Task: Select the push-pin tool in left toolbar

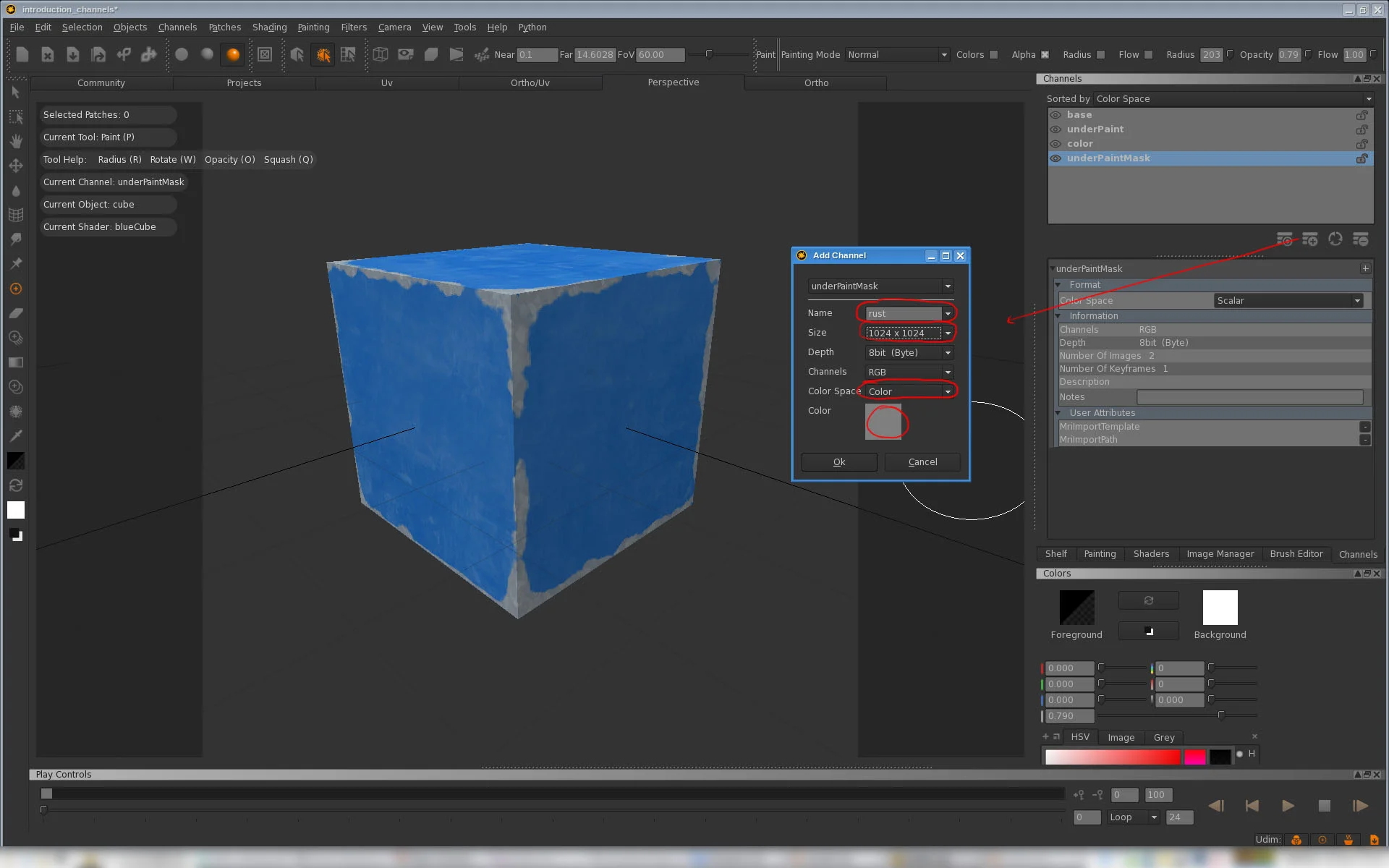Action: tap(16, 264)
